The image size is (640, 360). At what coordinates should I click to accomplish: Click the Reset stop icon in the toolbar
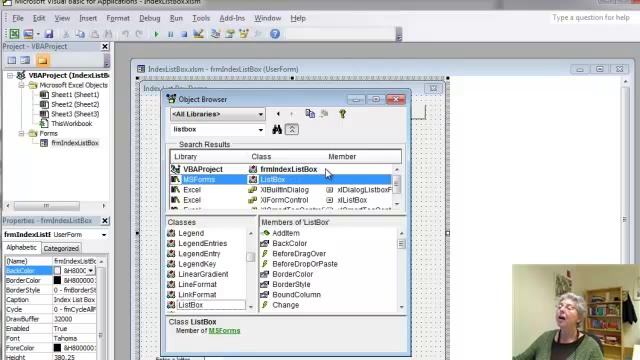[x=184, y=34]
